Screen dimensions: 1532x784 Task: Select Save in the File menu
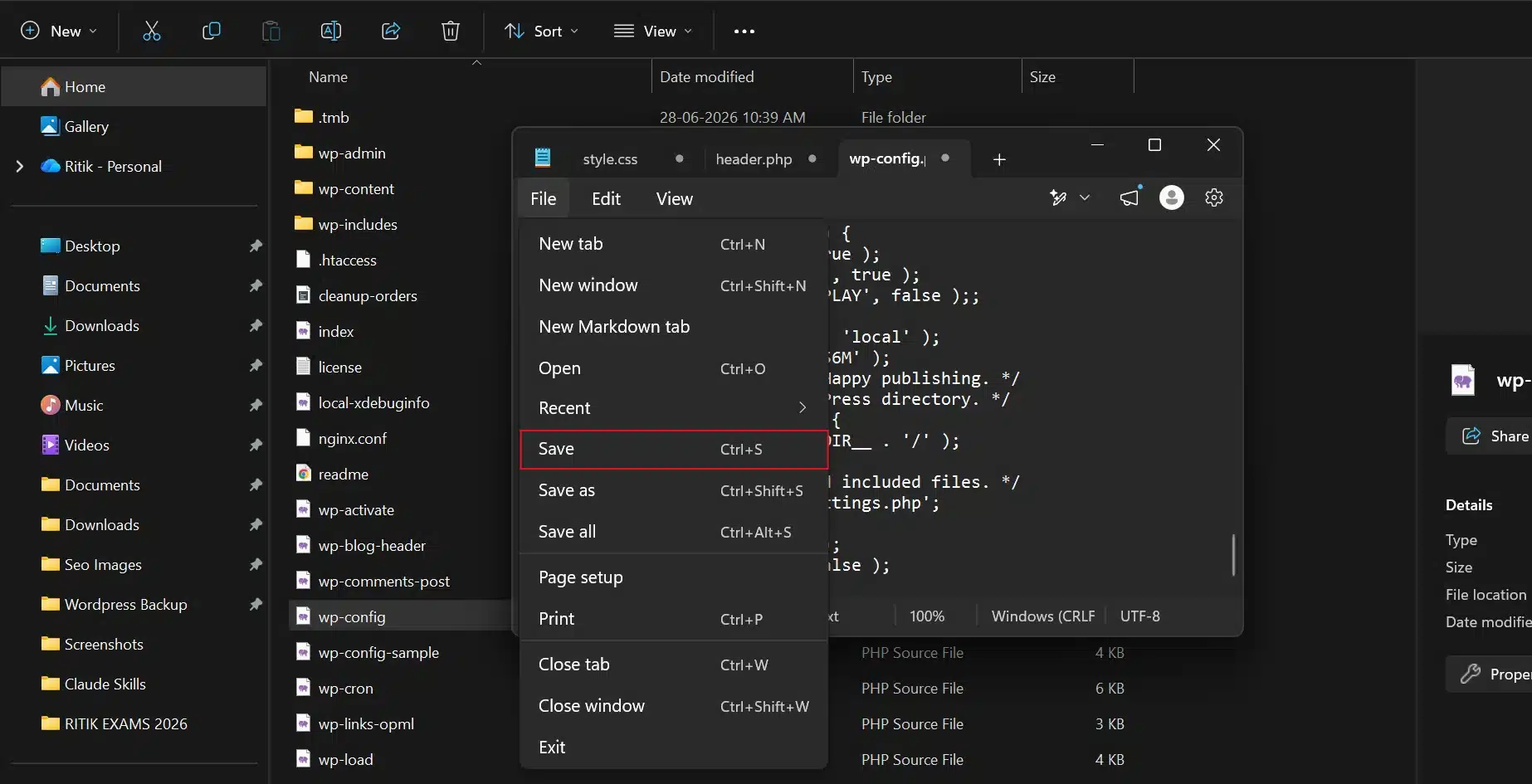(x=674, y=449)
